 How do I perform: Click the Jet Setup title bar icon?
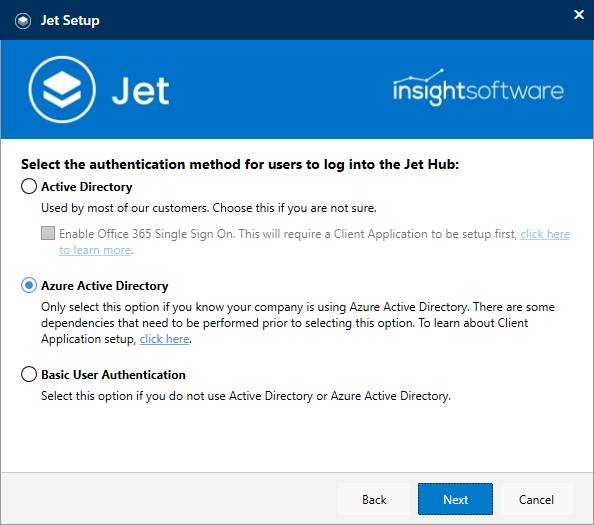coord(23,20)
